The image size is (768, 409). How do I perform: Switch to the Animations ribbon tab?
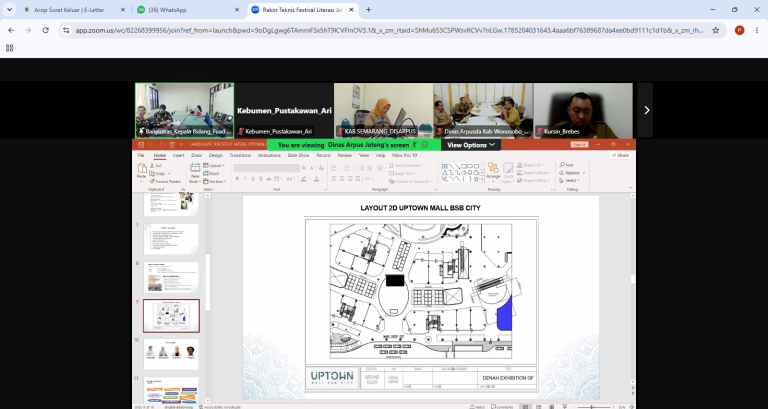269,155
